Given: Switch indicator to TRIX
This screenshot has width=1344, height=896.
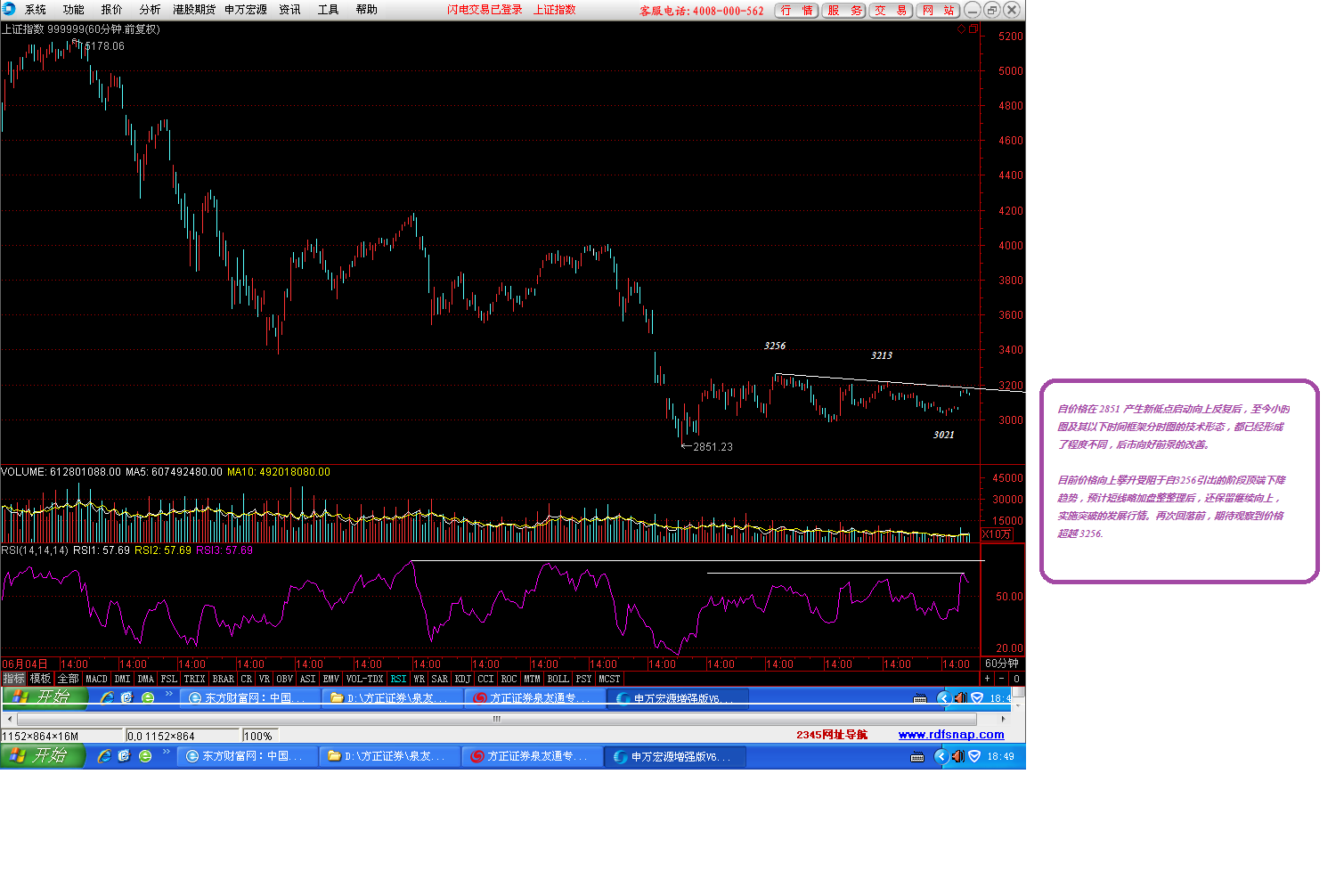Looking at the screenshot, I should tap(194, 679).
